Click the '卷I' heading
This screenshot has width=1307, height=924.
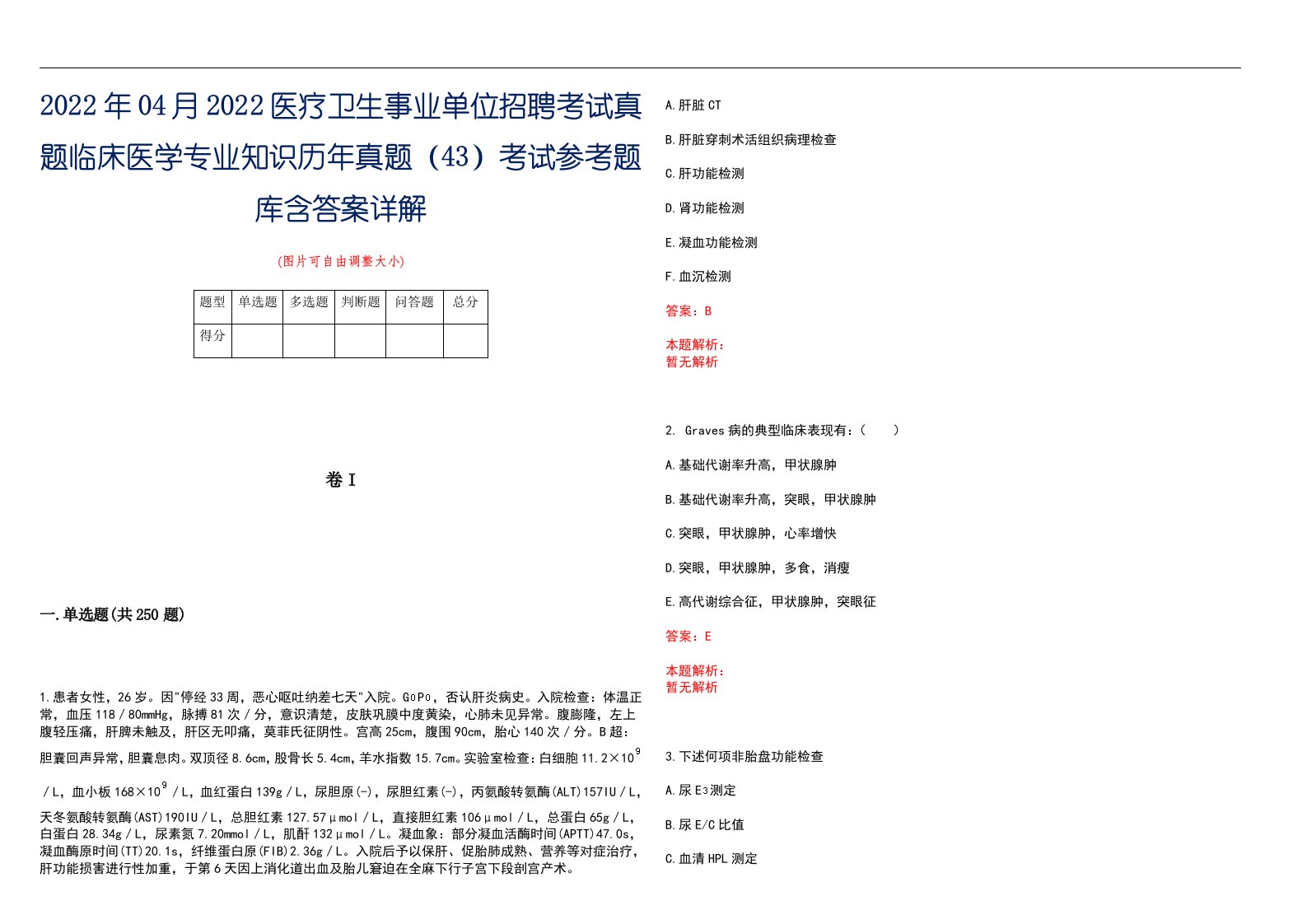coord(341,480)
